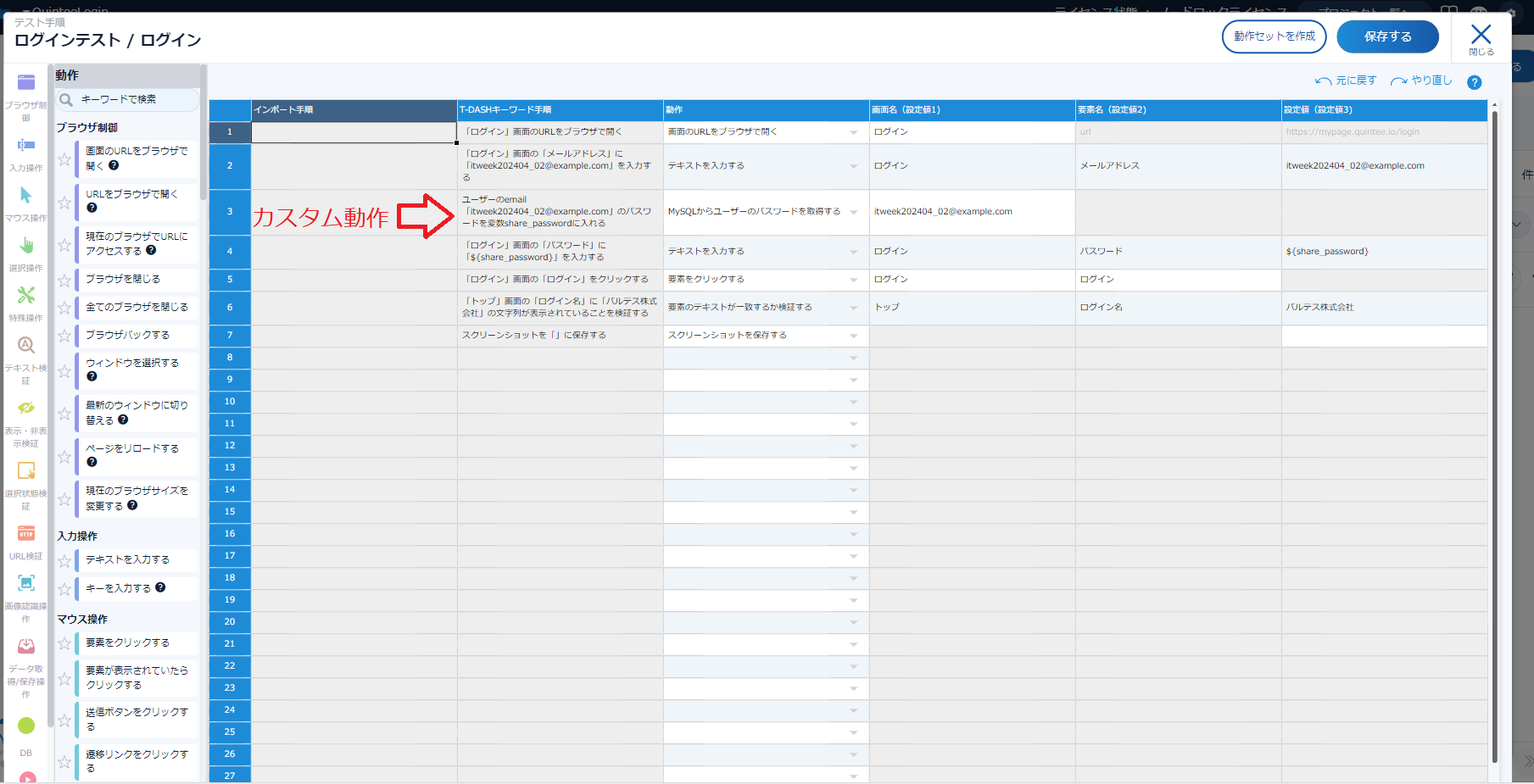
Task: Show help for URLをブラウザで開く
Action: coord(92,208)
